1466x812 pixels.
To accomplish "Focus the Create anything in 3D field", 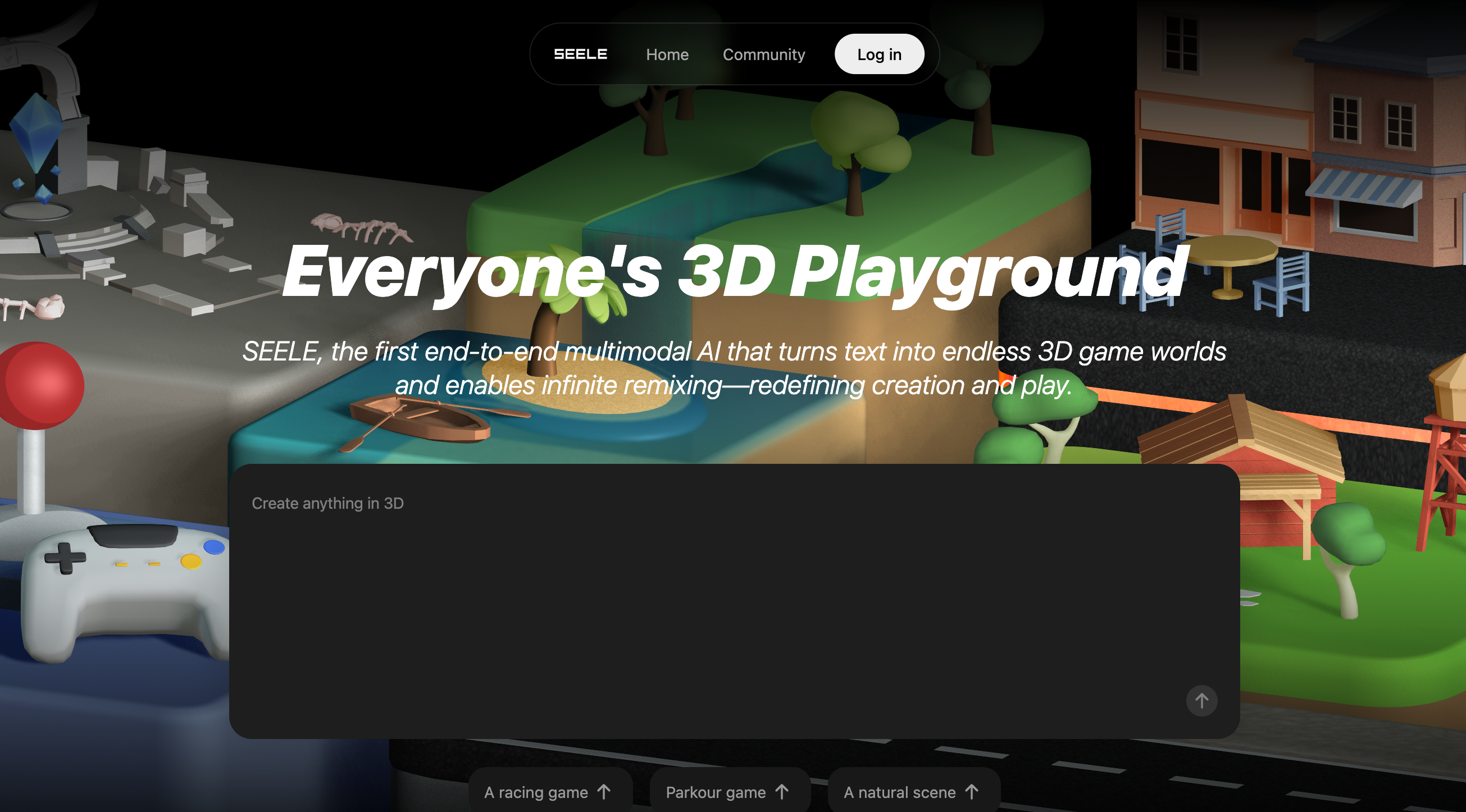I will click(x=734, y=600).
